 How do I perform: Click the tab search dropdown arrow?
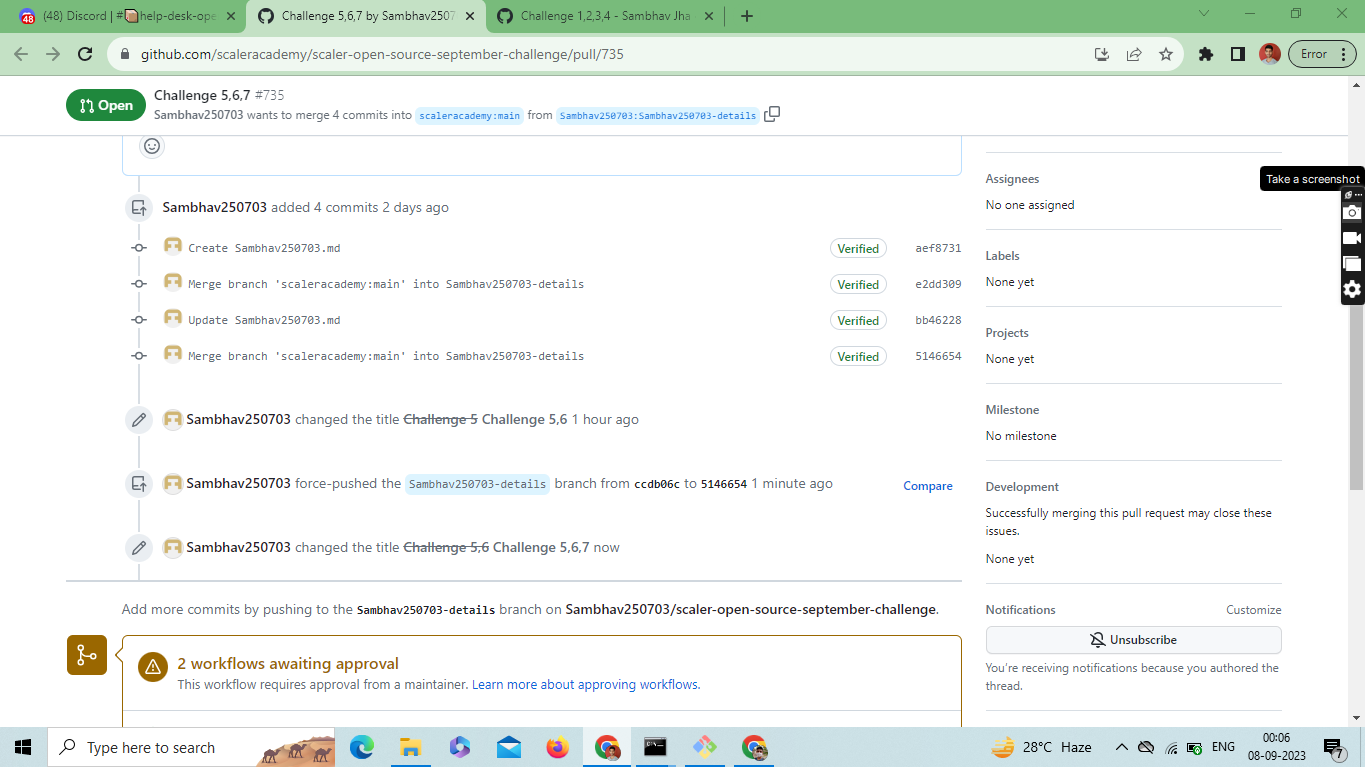(x=1203, y=15)
